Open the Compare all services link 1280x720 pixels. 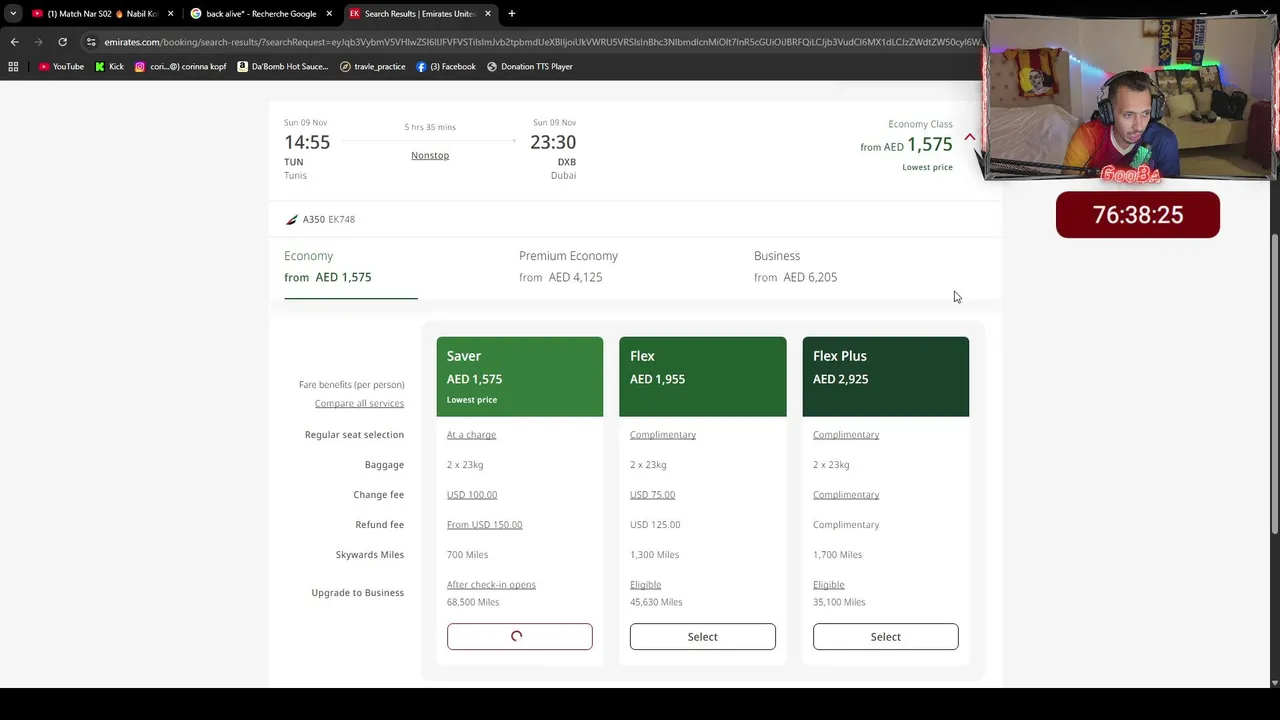(359, 403)
